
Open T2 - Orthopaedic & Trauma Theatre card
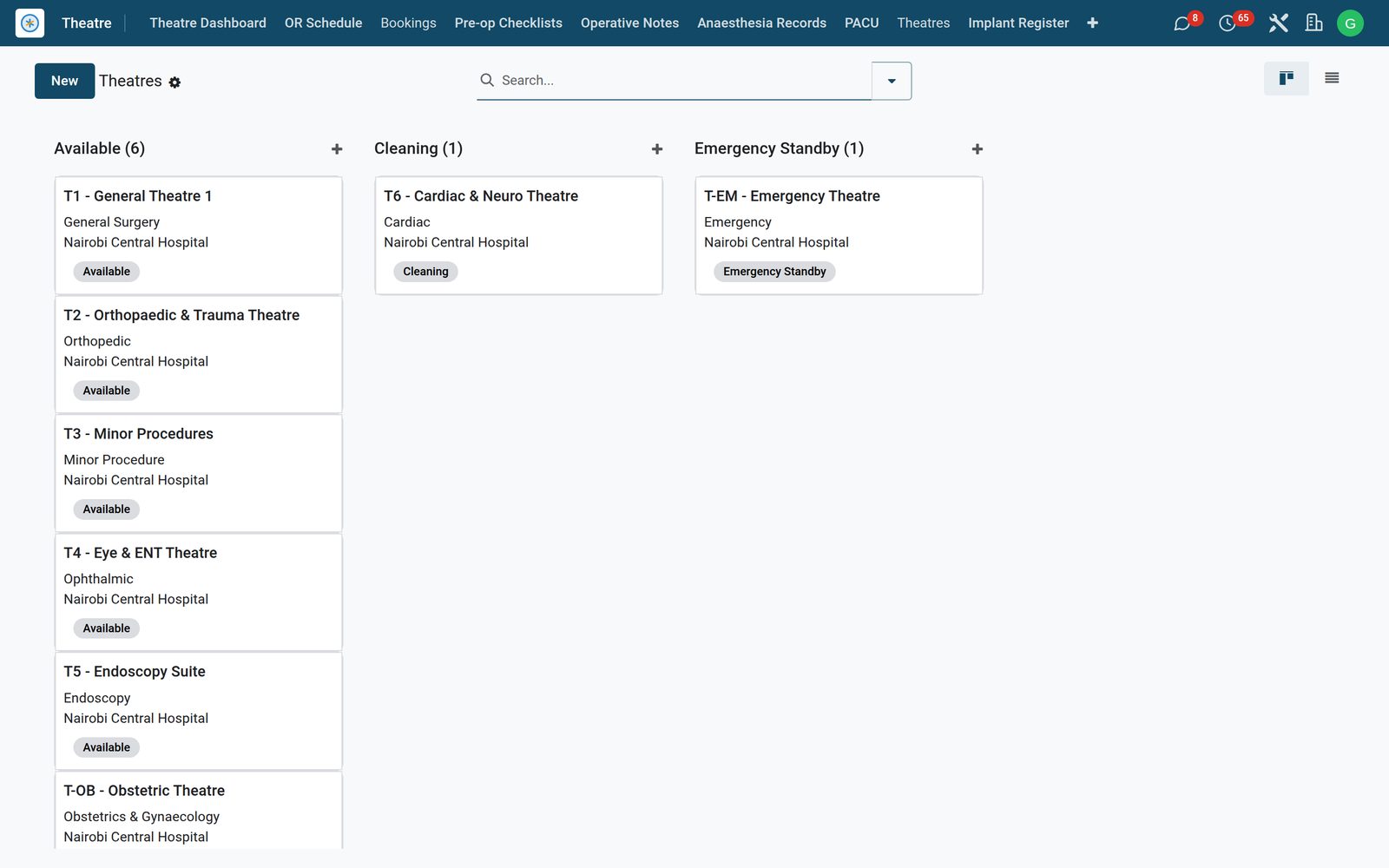(x=198, y=354)
